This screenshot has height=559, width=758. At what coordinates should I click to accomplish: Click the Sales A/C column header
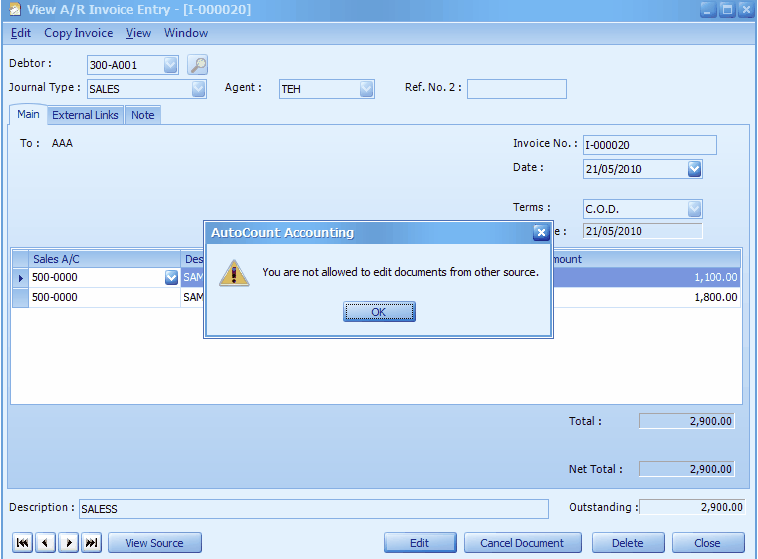[x=105, y=259]
